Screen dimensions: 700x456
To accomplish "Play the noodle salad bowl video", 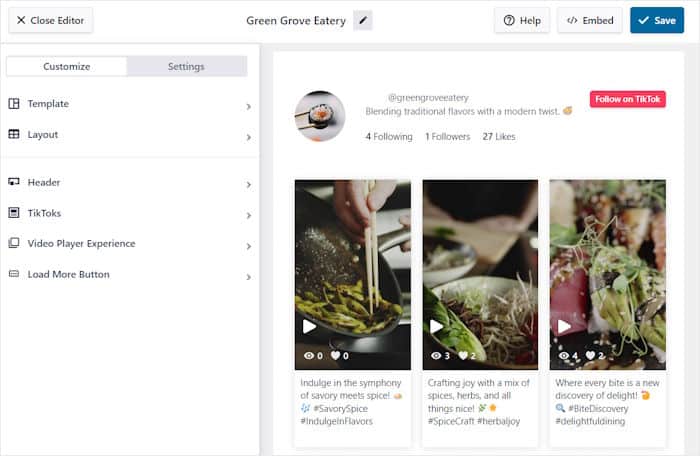I will point(436,326).
